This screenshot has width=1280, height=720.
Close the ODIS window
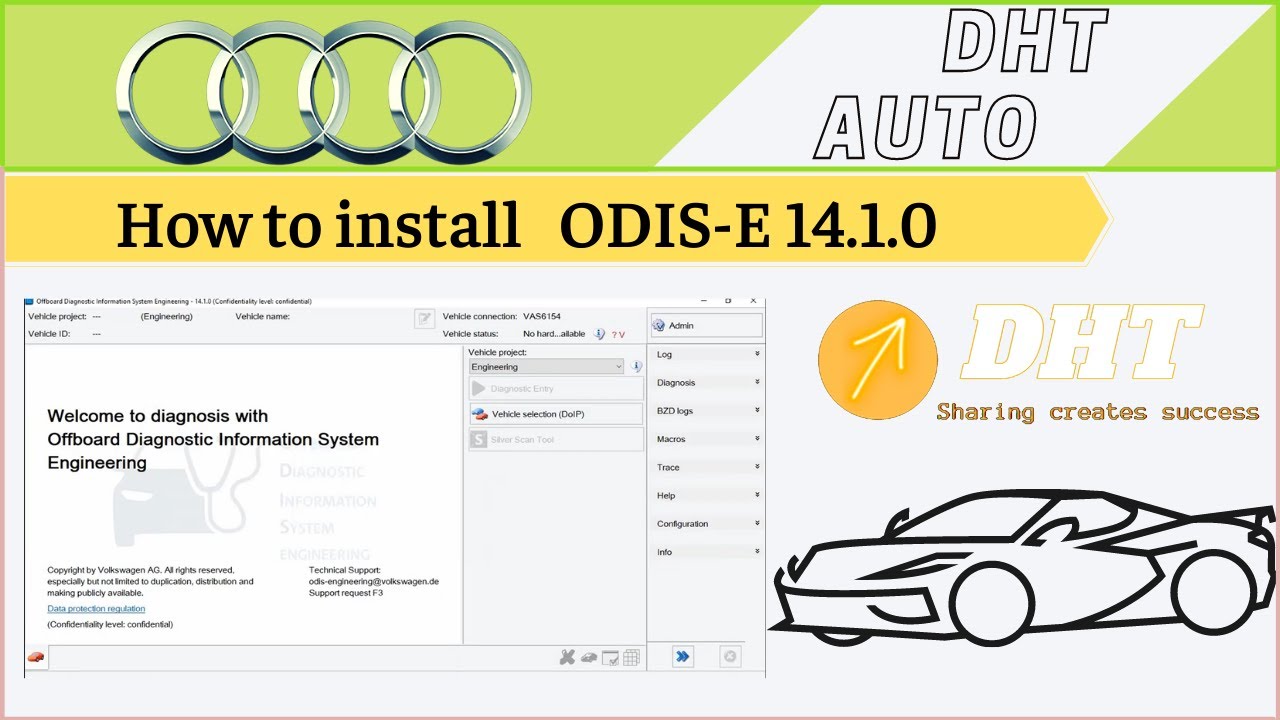pyautogui.click(x=753, y=300)
